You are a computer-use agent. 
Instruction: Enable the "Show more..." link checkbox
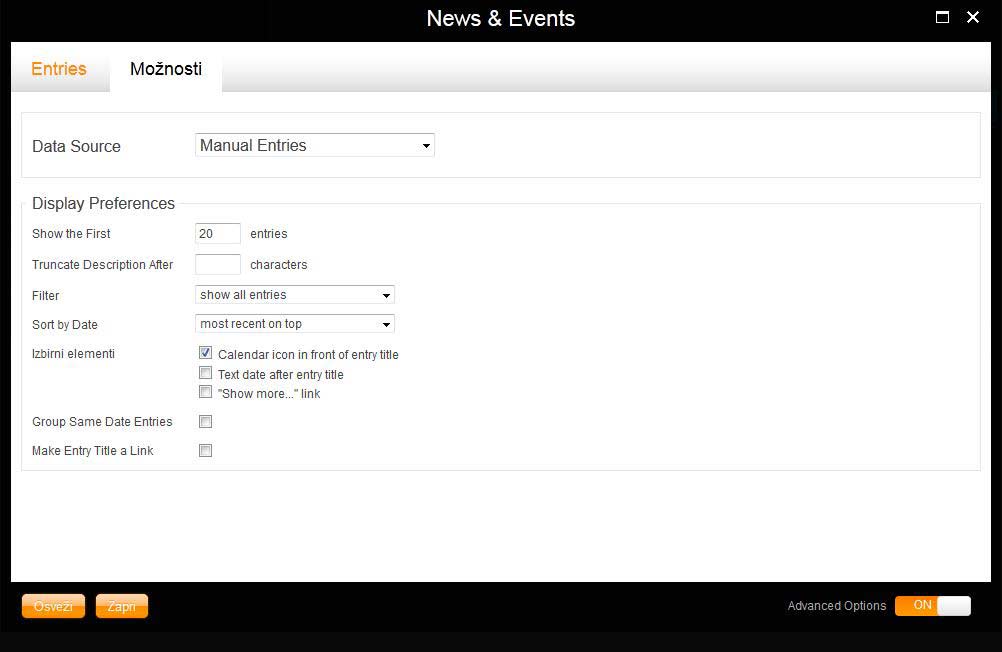[205, 392]
